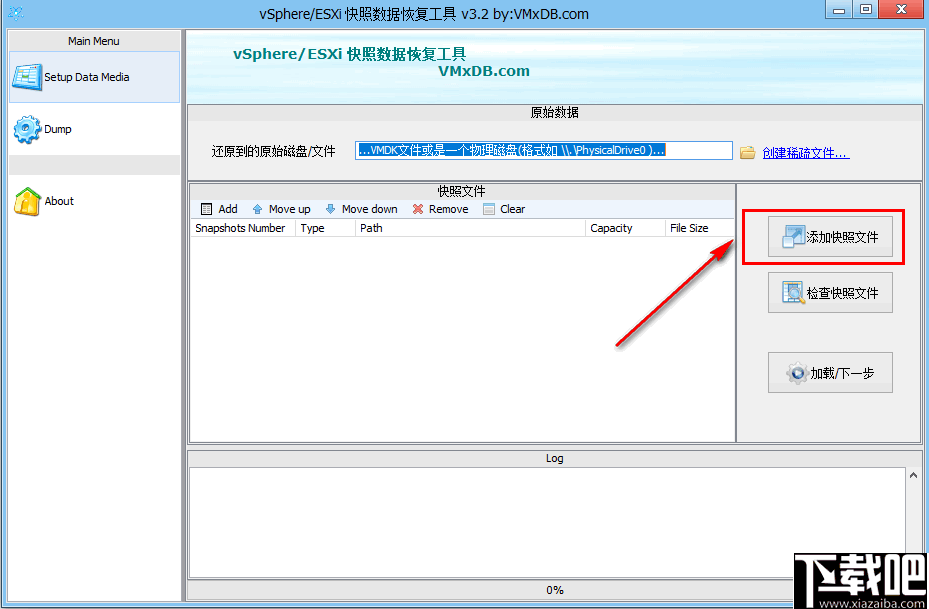The width and height of the screenshot is (929, 609).
Task: Click the highlighted 添加快照文件 button
Action: click(830, 236)
